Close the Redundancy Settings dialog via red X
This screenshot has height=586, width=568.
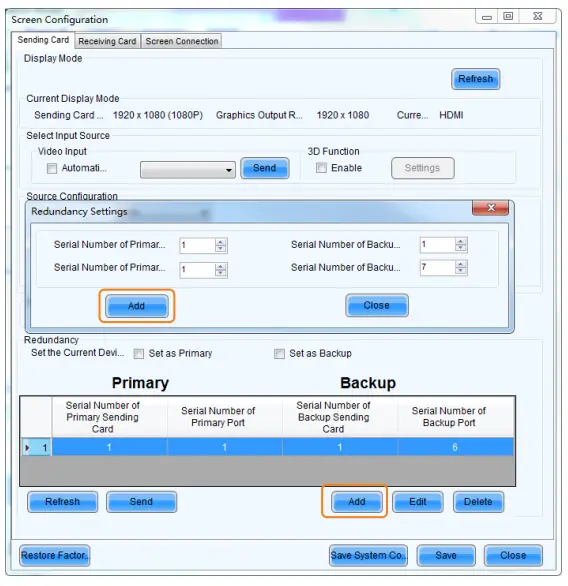tap(491, 208)
